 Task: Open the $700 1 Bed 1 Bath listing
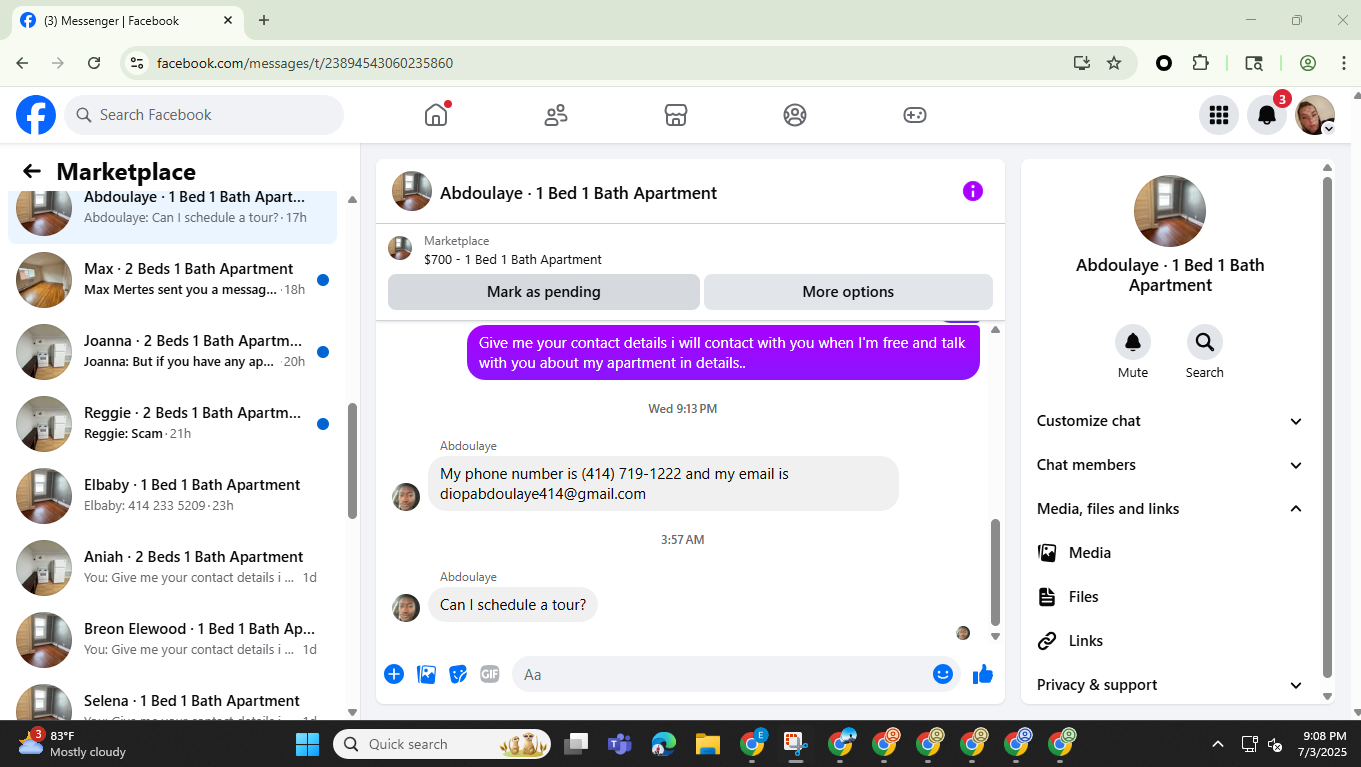(x=513, y=259)
